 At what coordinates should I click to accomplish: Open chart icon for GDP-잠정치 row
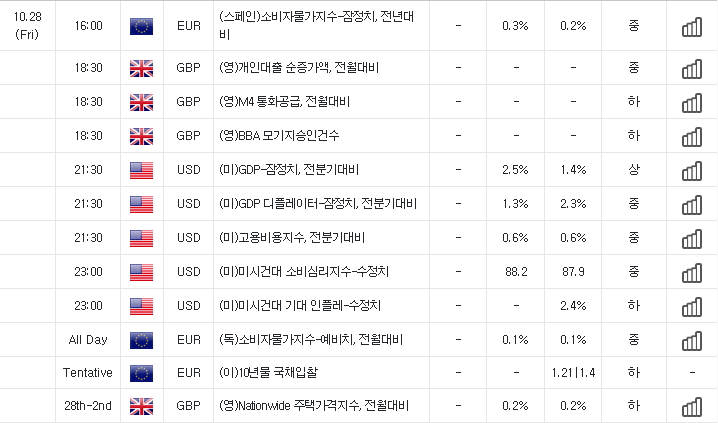click(x=692, y=170)
